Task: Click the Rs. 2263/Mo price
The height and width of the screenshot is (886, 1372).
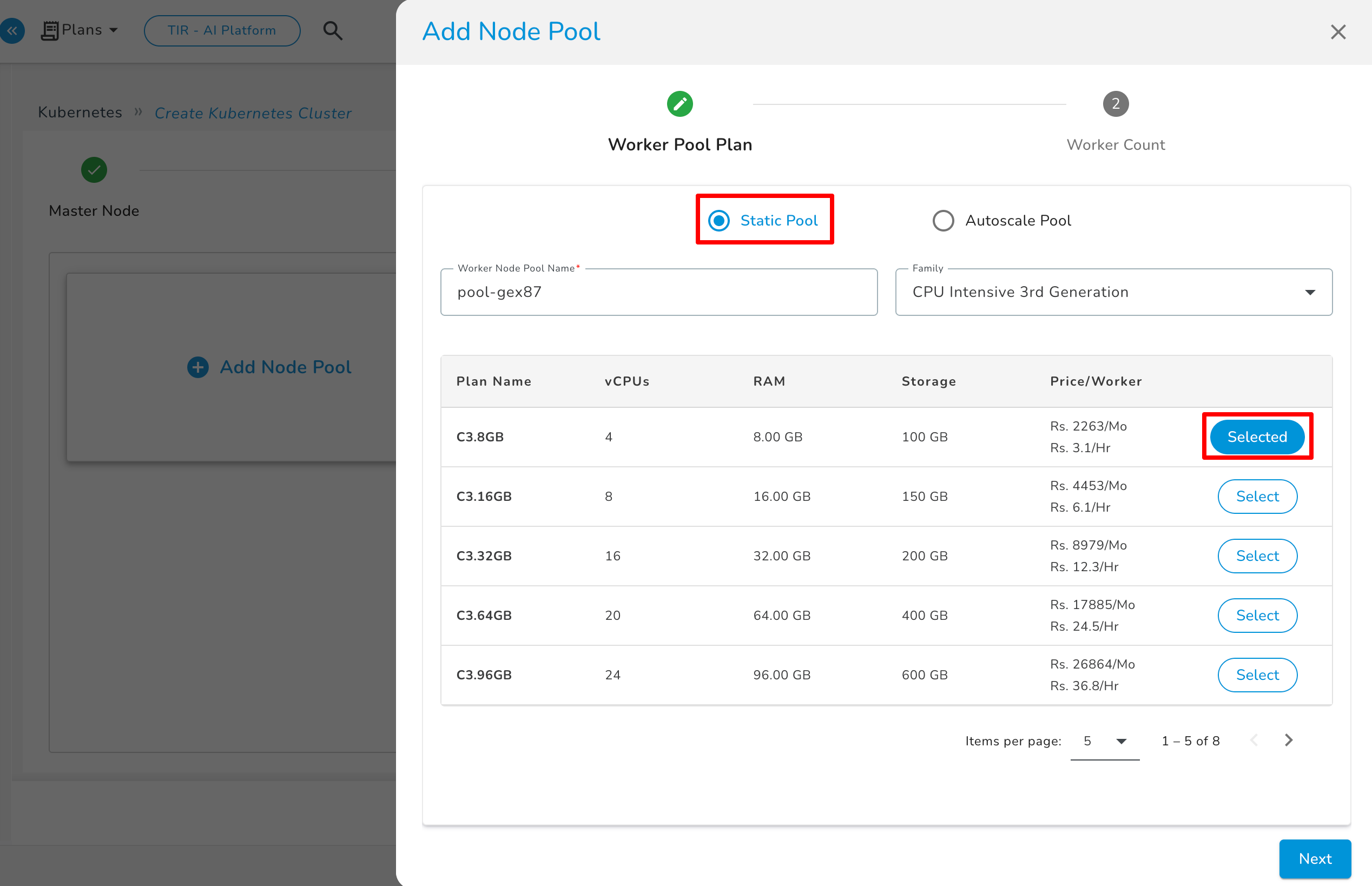Action: tap(1088, 426)
